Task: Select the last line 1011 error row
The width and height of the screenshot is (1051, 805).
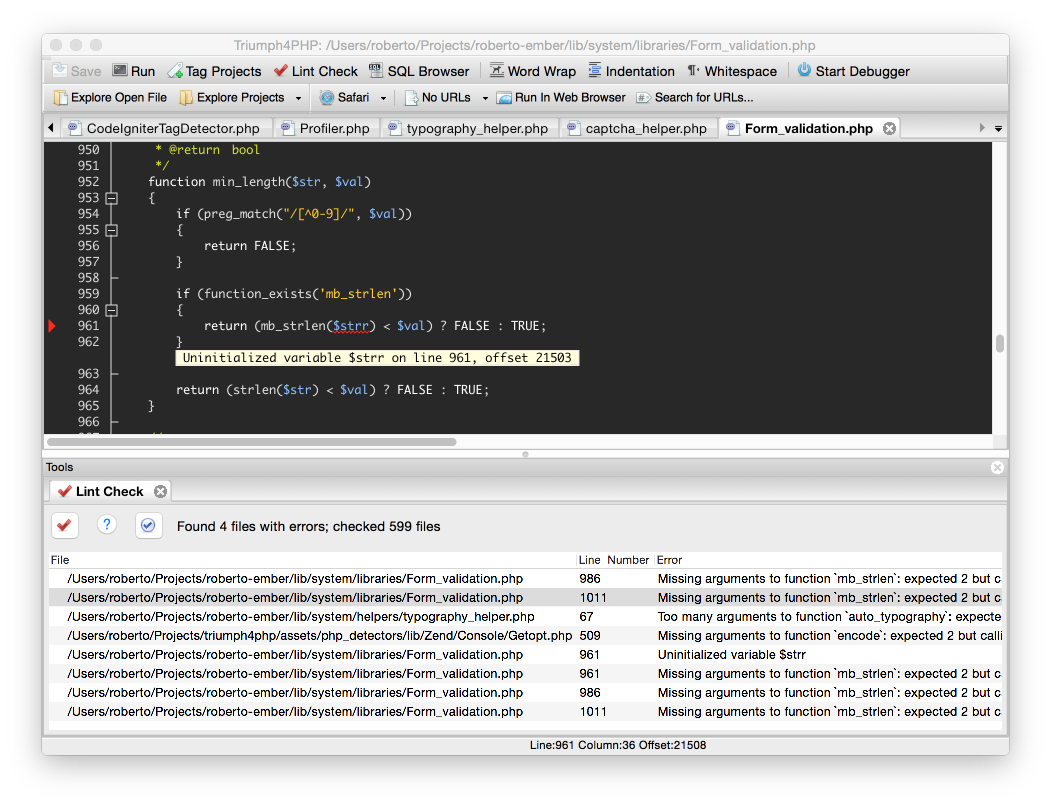Action: click(526, 712)
